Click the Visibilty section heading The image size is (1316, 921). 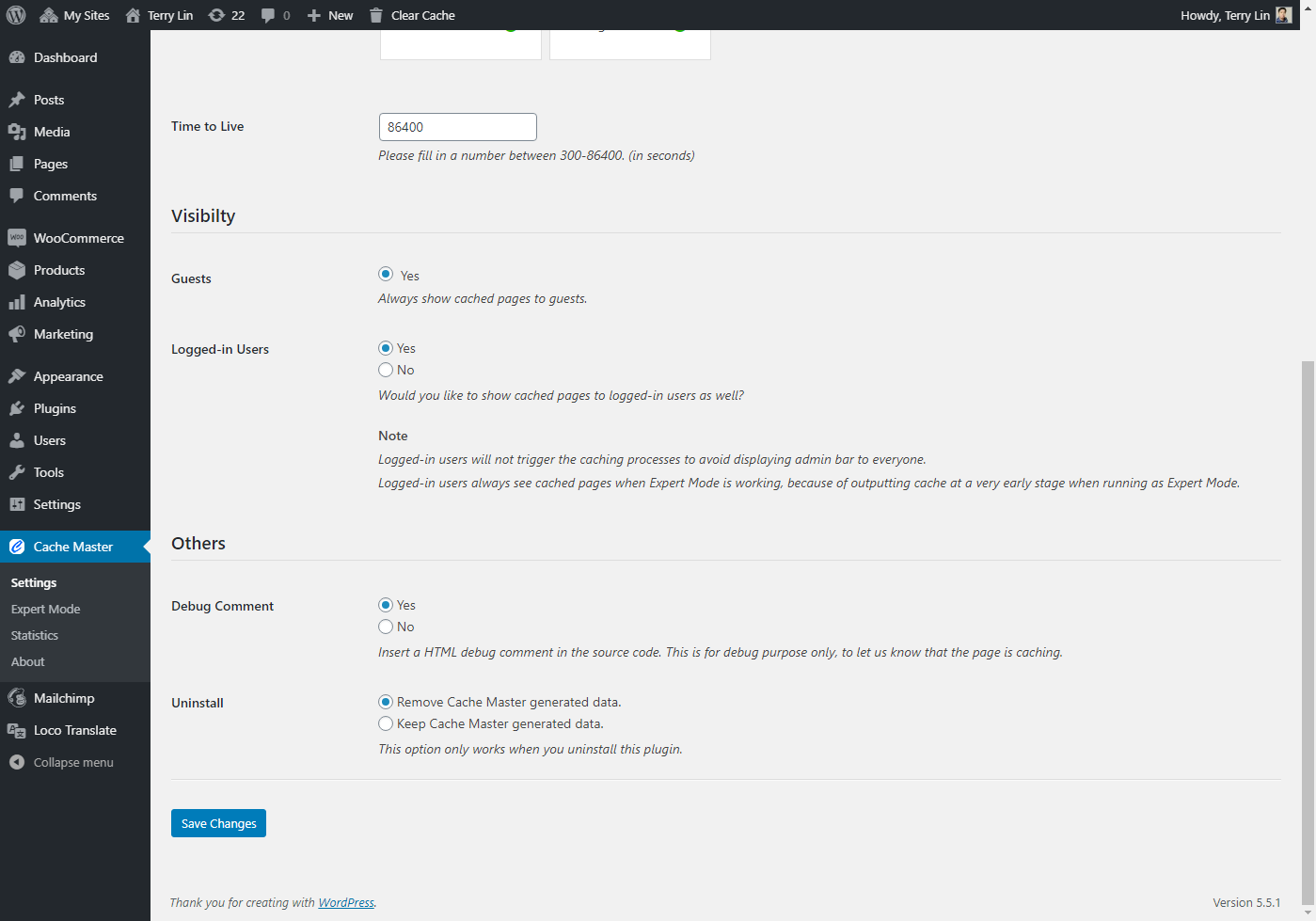[203, 215]
